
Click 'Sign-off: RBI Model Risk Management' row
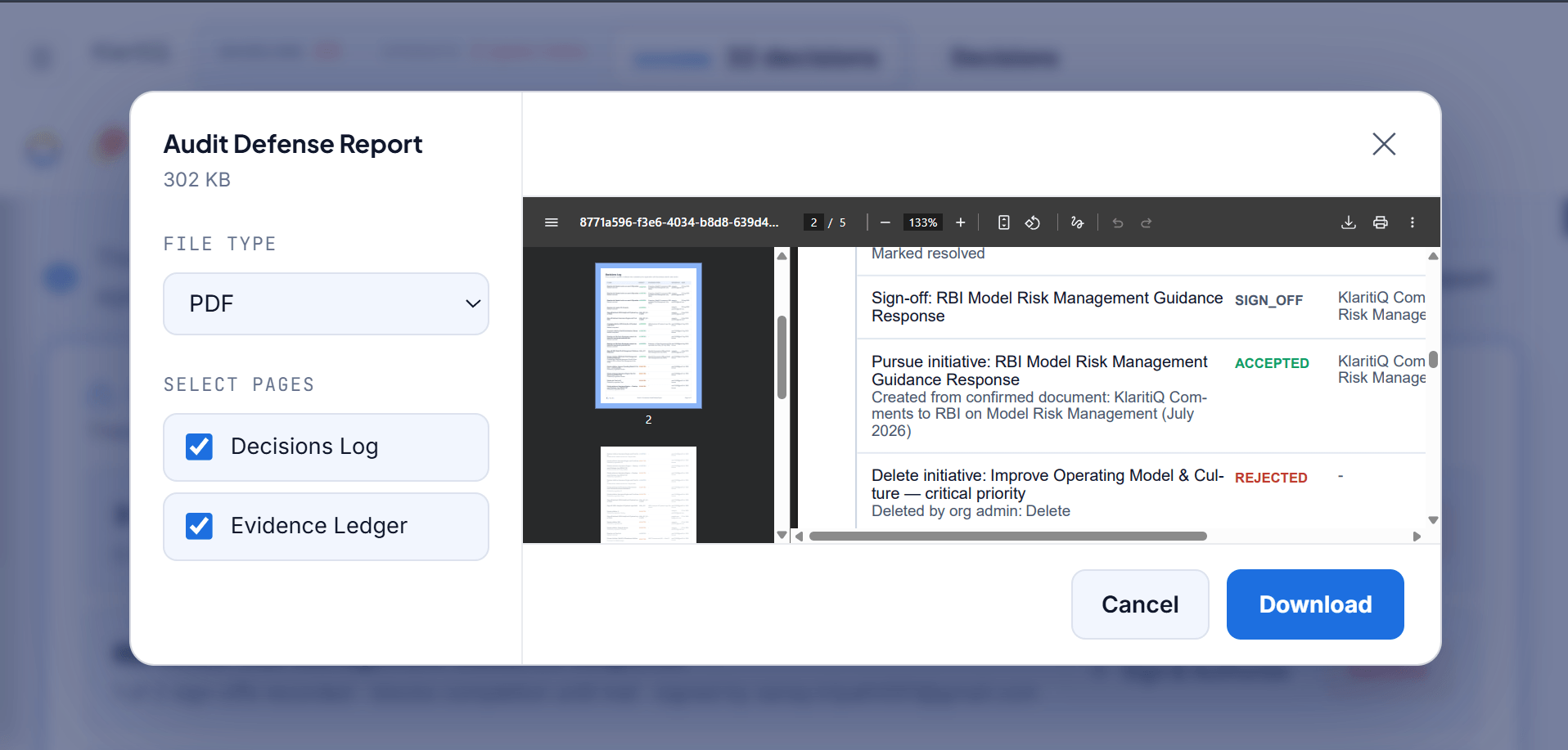coord(1141,307)
